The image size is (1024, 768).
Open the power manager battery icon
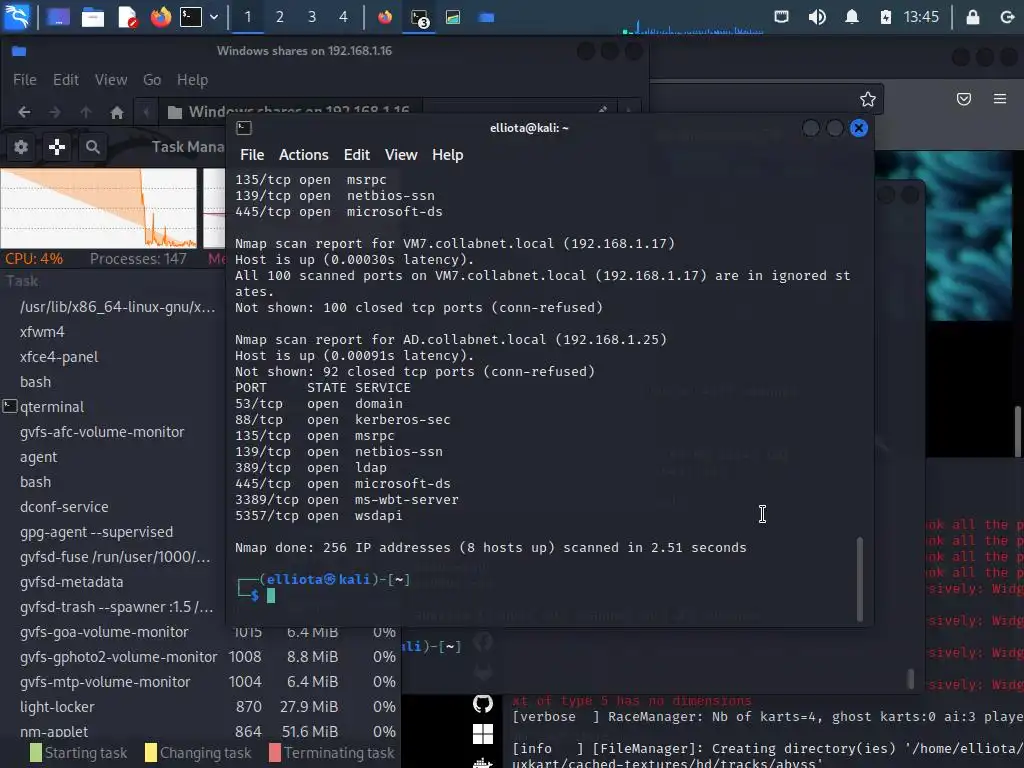886,17
